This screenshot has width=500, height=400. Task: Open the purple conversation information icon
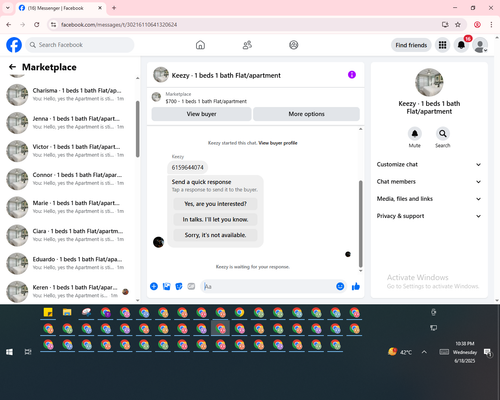point(352,75)
